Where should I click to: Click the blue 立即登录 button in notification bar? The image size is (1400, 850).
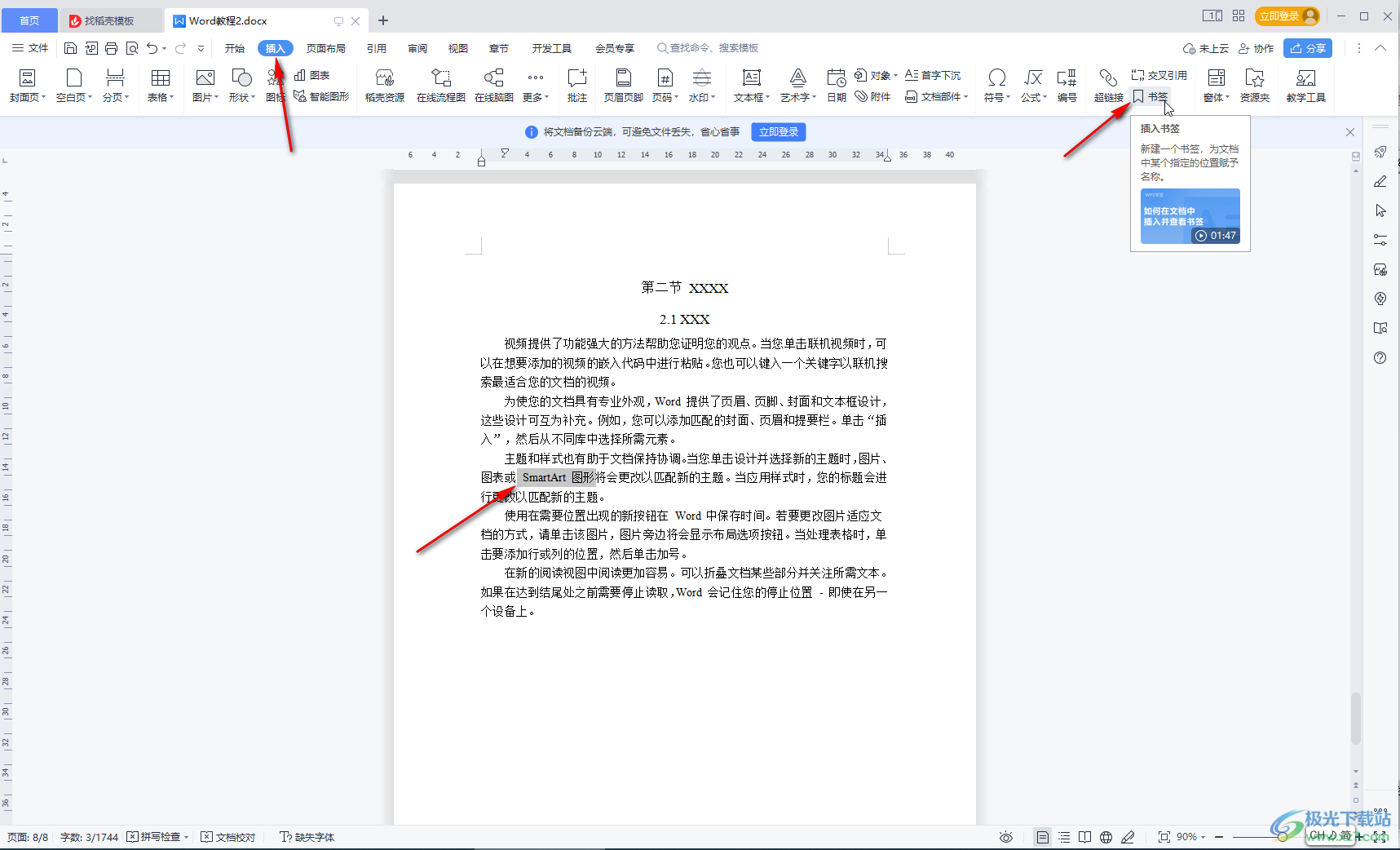click(x=779, y=131)
